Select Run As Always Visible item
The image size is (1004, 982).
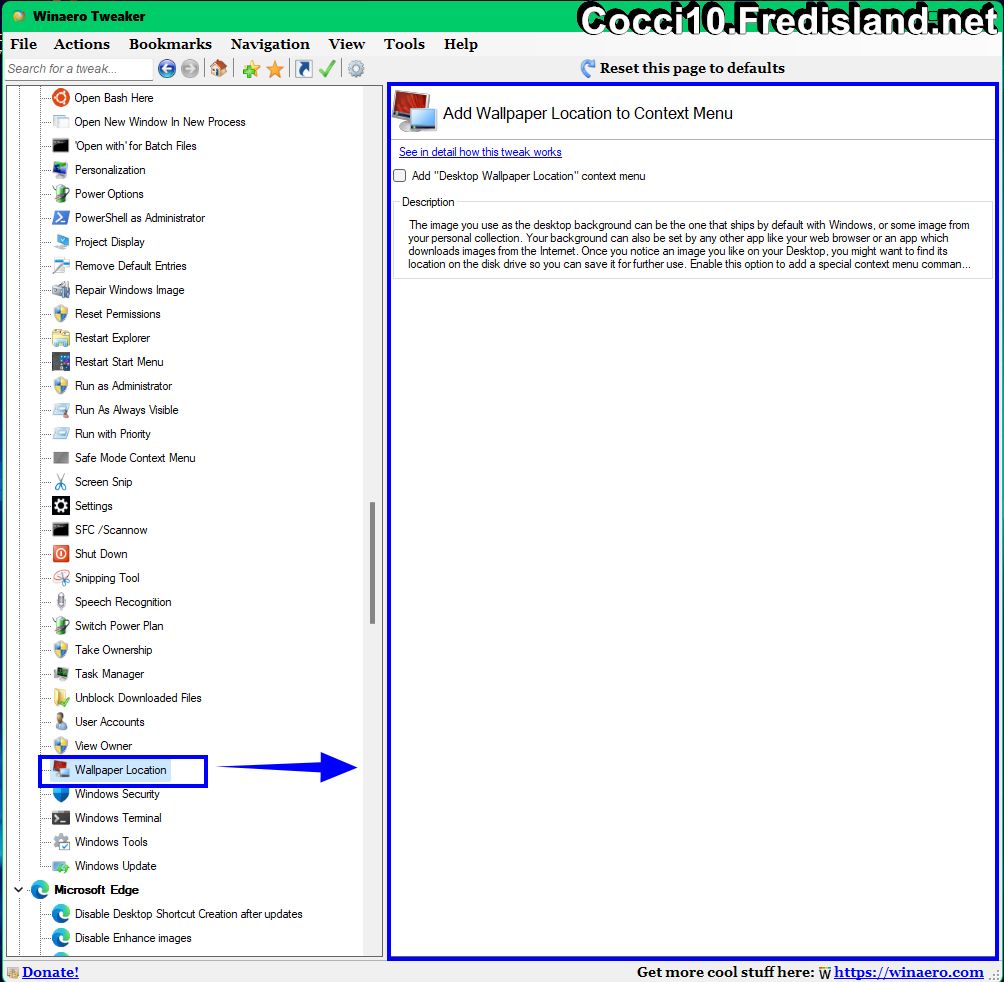coord(127,410)
